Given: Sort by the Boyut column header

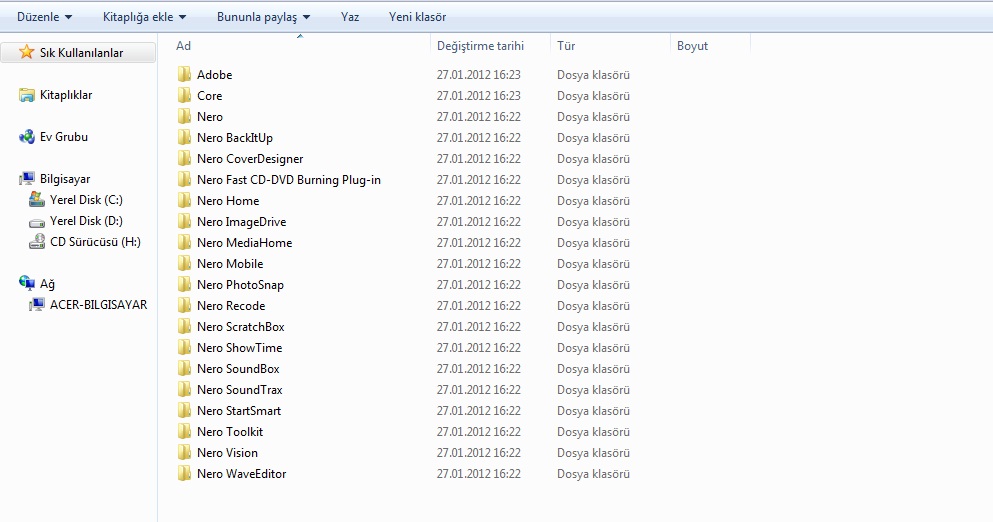Looking at the screenshot, I should tap(692, 46).
